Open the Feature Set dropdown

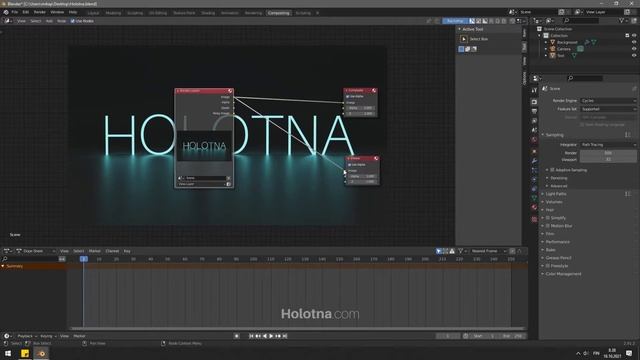tap(608, 109)
